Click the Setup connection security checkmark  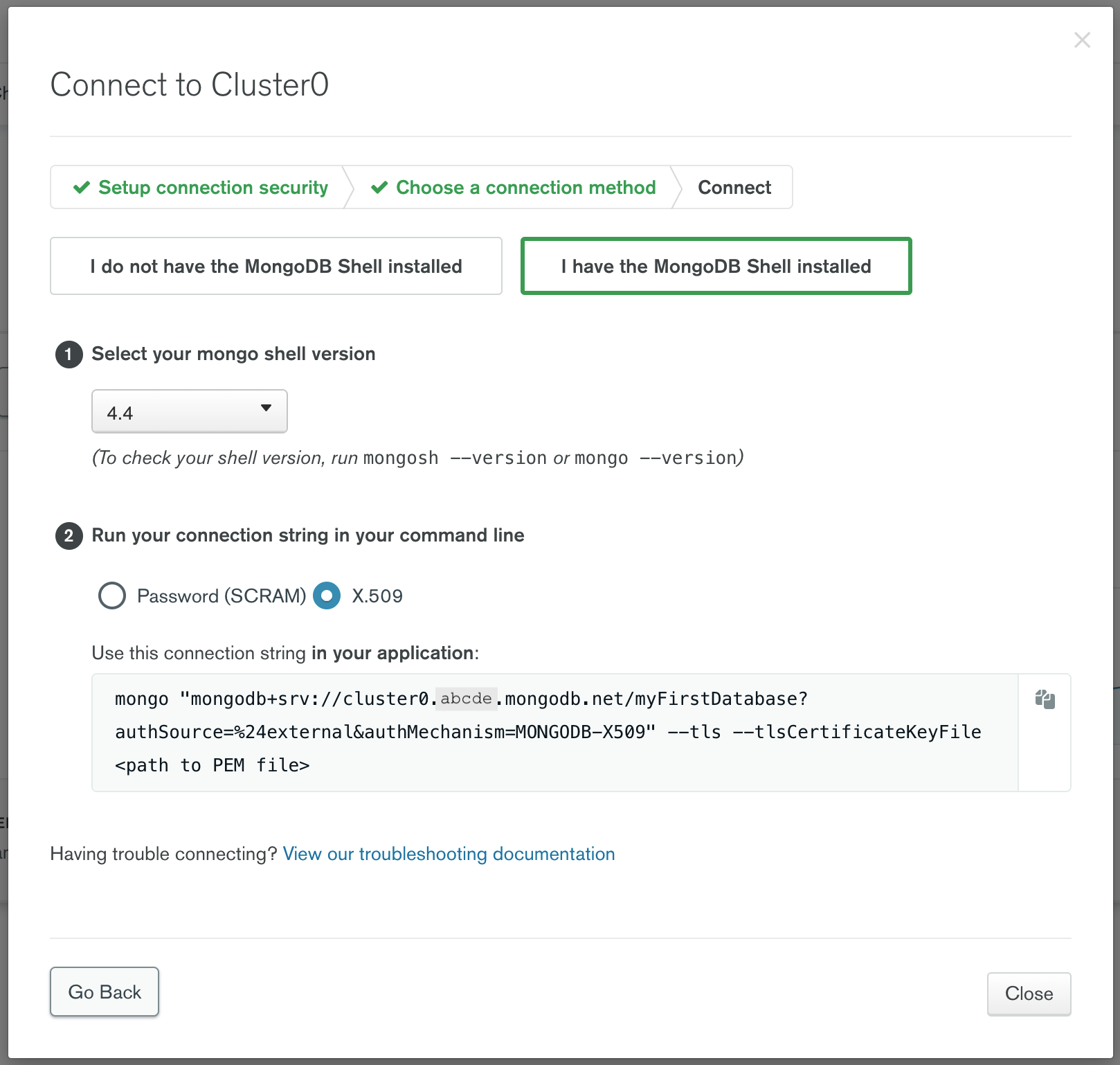82,188
